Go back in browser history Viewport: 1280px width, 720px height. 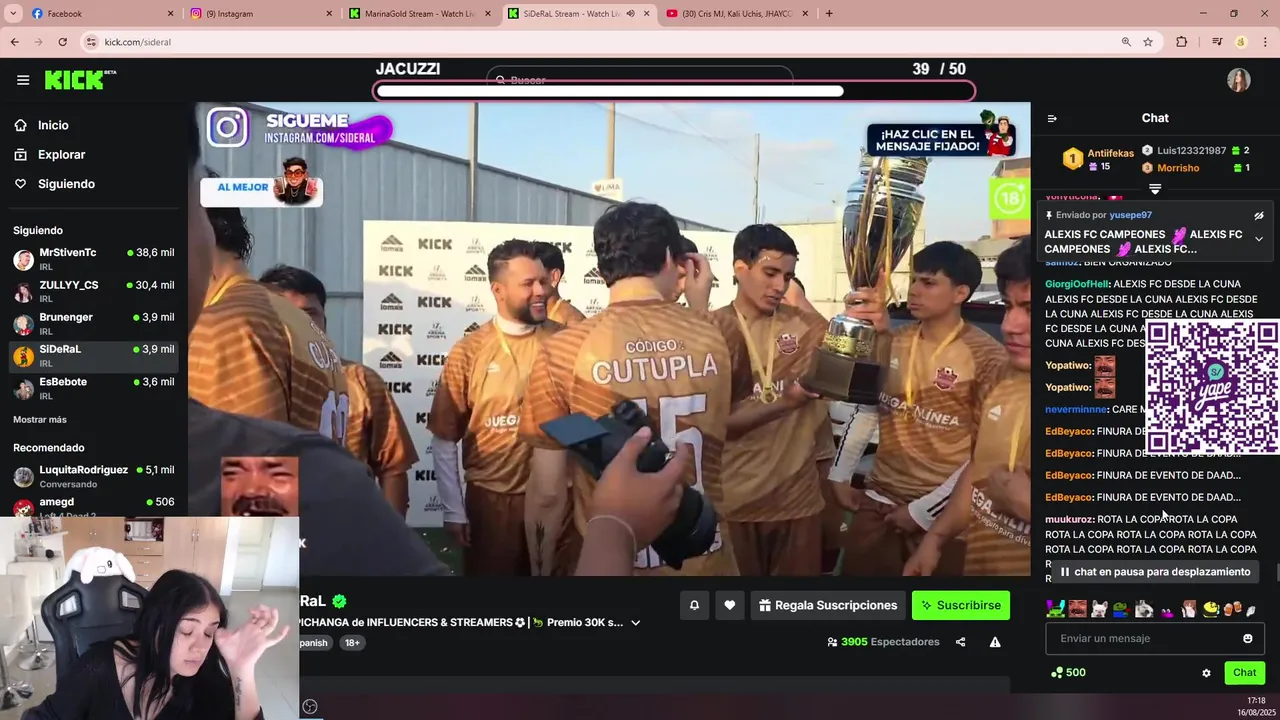[14, 42]
